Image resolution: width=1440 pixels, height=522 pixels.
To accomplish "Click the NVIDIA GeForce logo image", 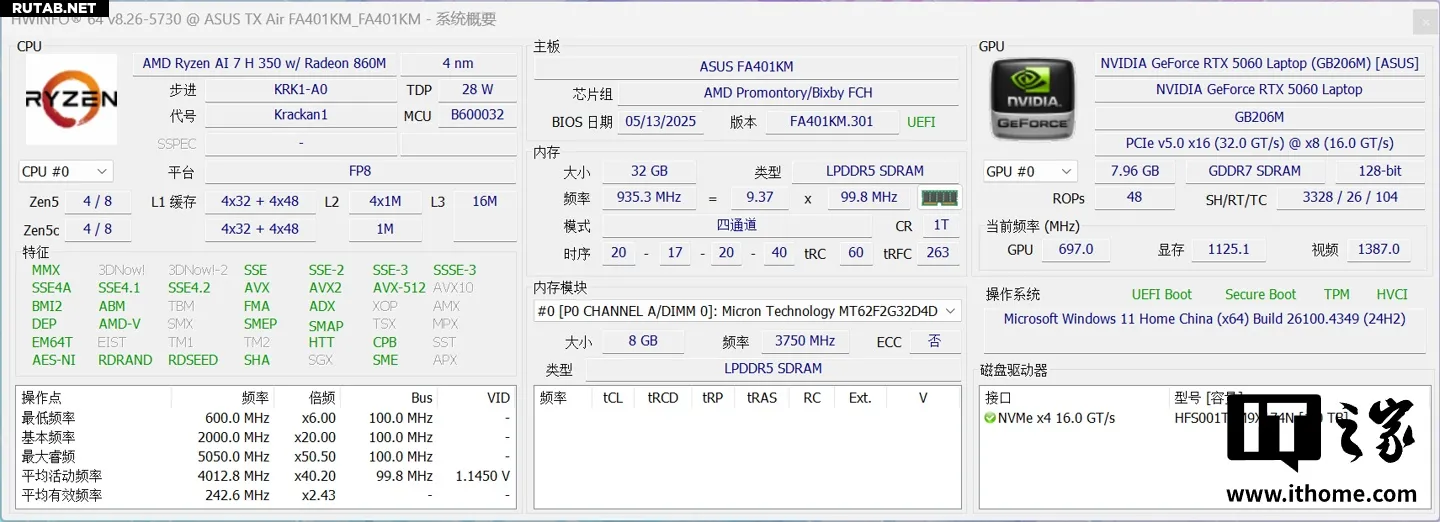I will coord(1035,99).
